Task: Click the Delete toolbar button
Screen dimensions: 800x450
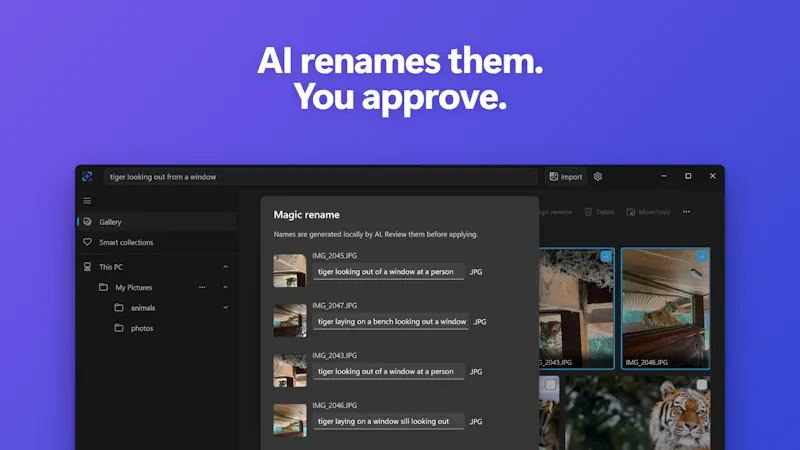Action: 599,212
